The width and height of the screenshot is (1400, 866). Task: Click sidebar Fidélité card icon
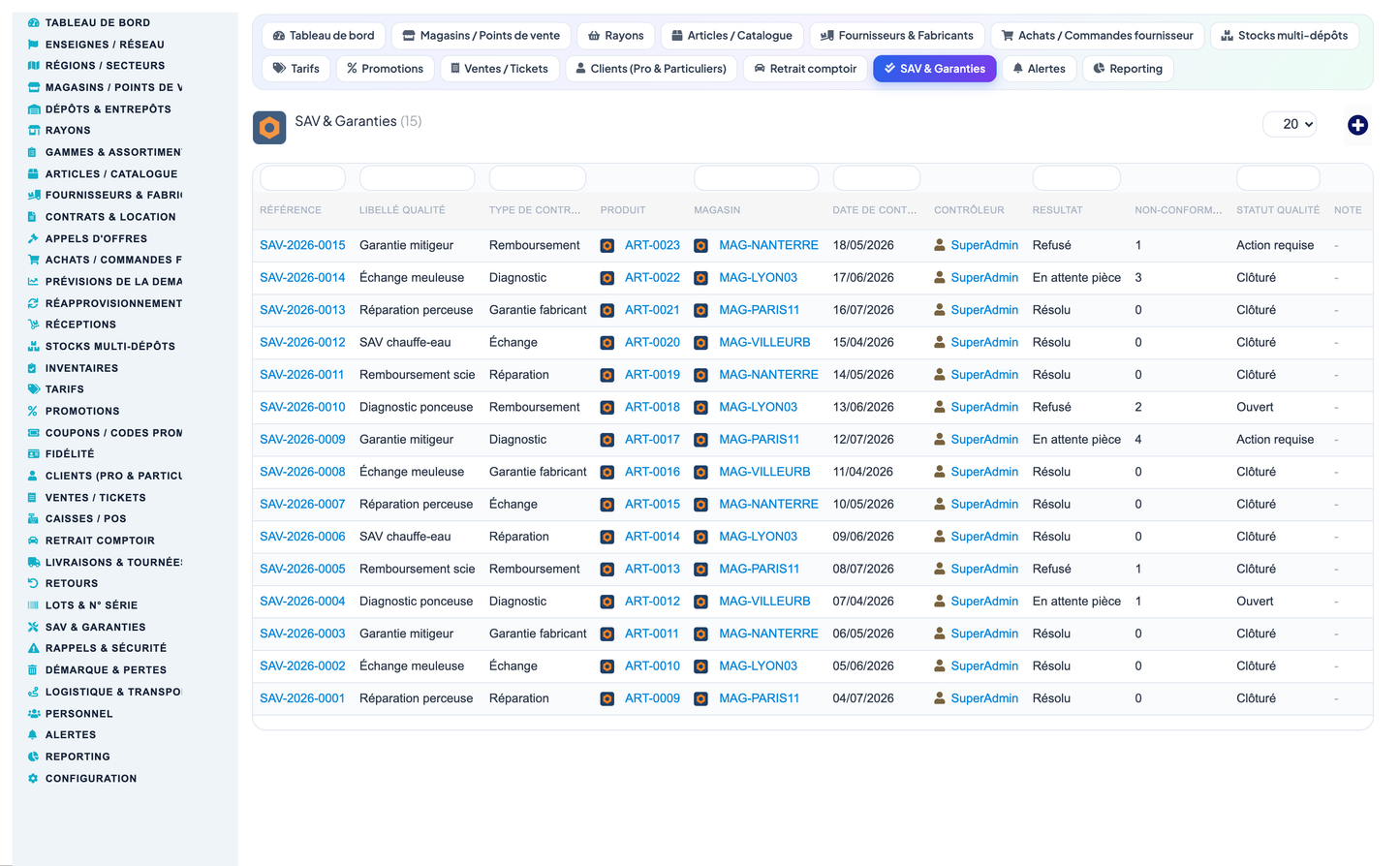tap(34, 454)
